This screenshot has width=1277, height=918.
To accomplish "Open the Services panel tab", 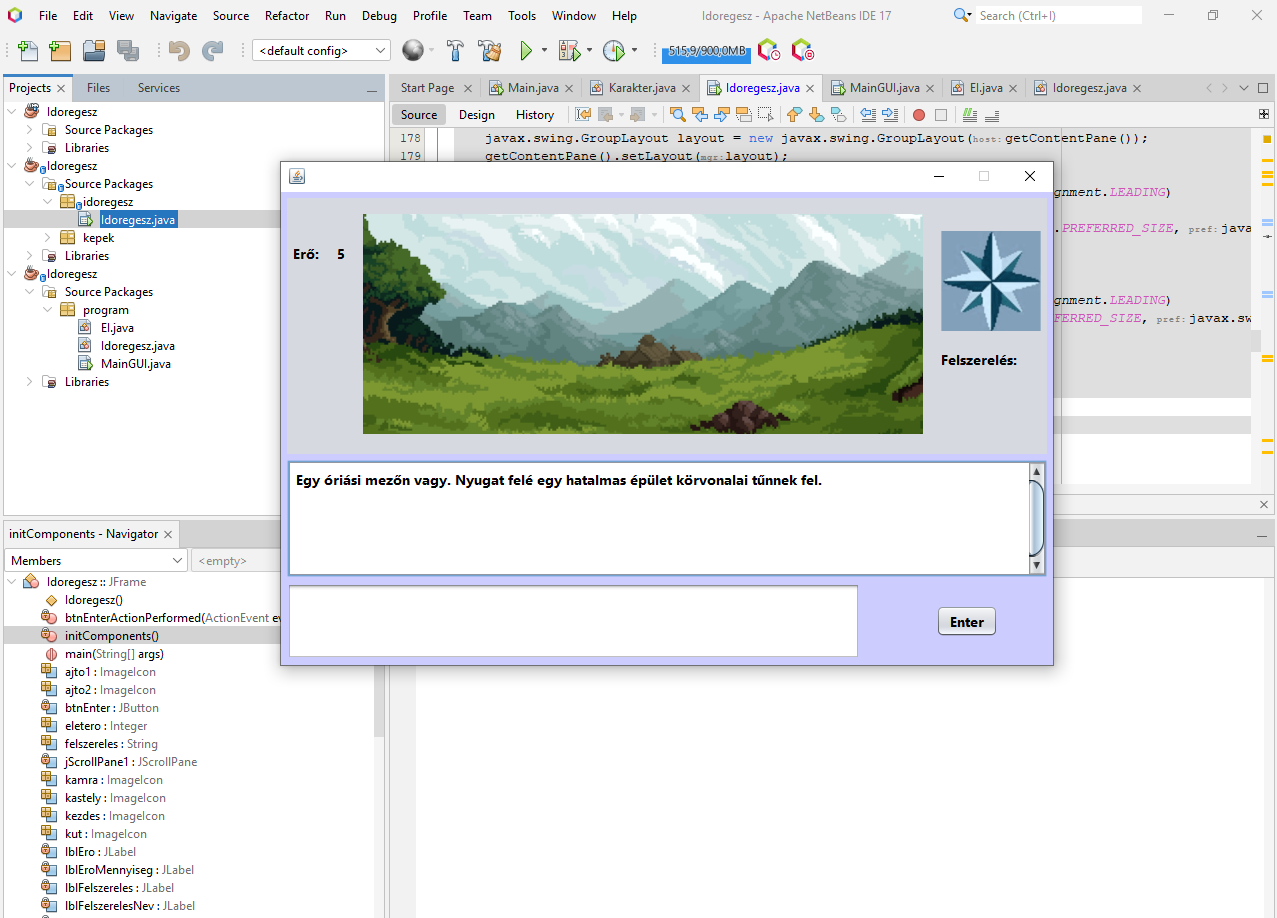I will coord(159,88).
